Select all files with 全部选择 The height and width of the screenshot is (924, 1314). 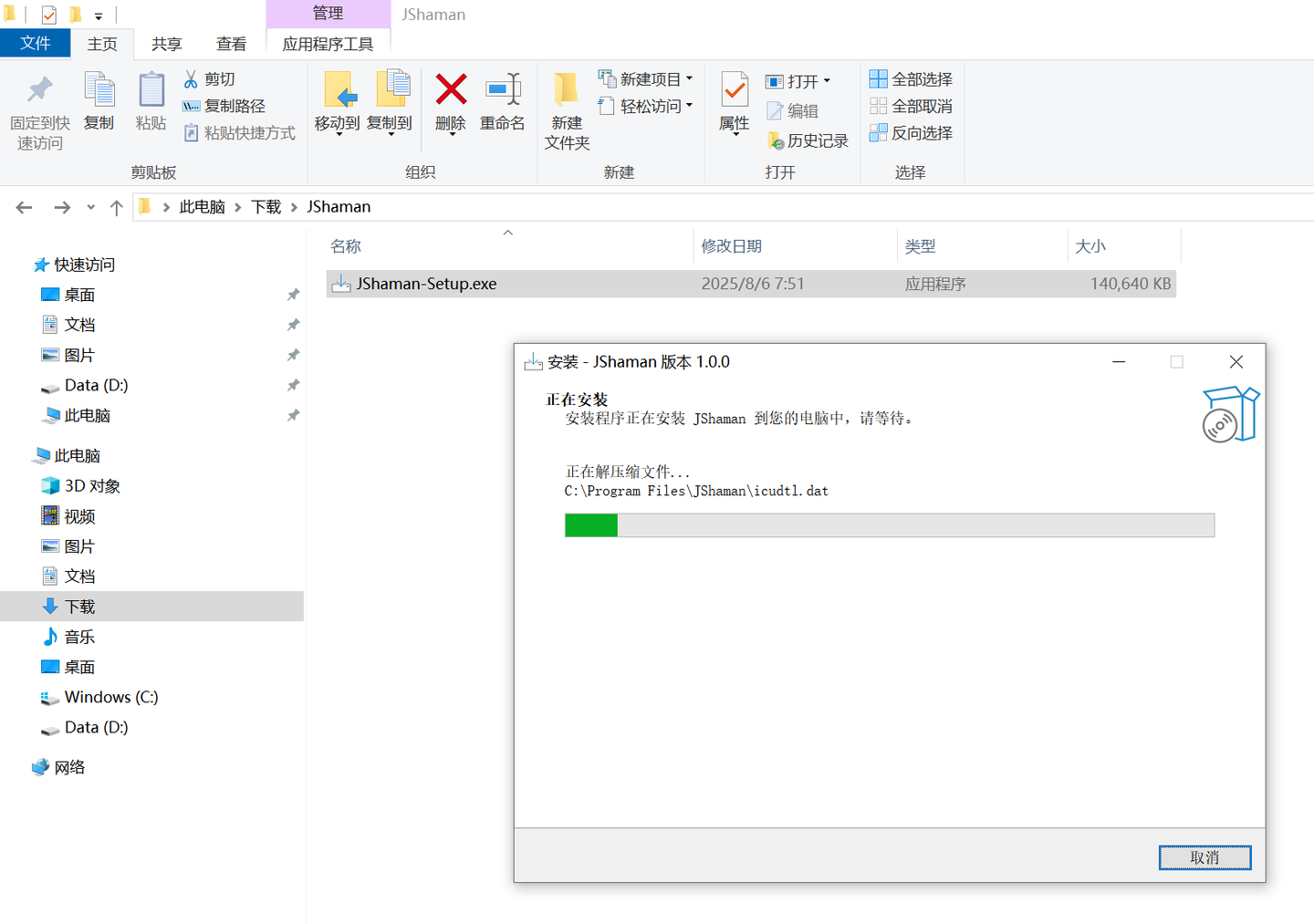(x=911, y=78)
